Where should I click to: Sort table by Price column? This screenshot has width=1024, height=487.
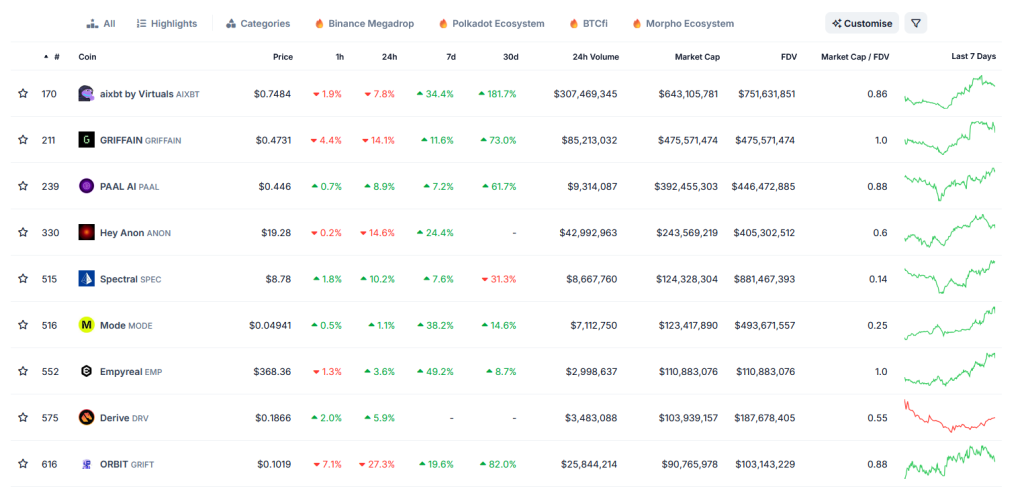283,57
